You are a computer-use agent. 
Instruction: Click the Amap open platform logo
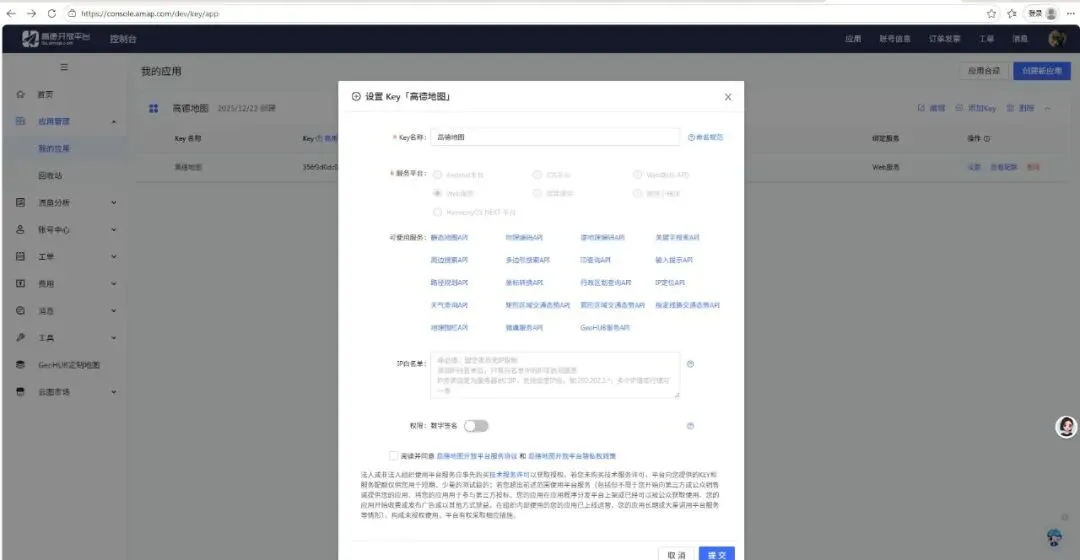(x=56, y=39)
